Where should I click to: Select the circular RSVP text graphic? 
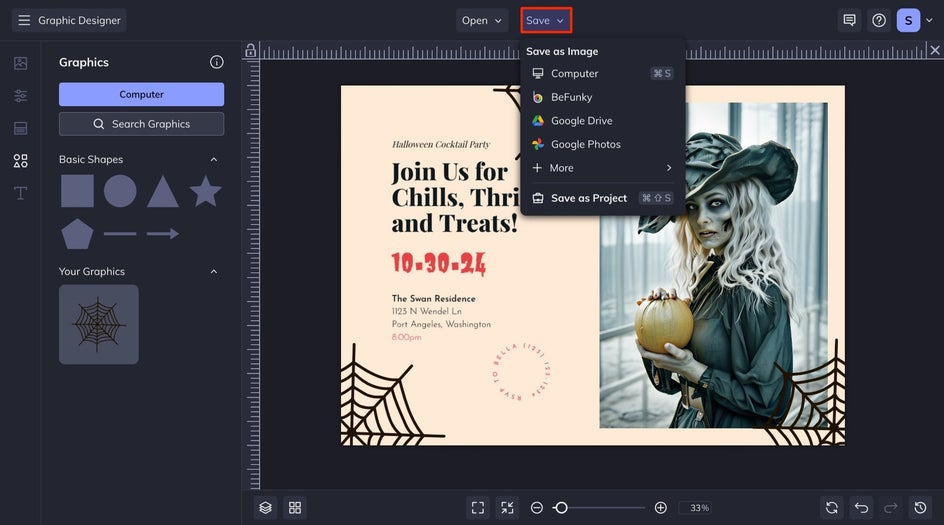coord(521,371)
